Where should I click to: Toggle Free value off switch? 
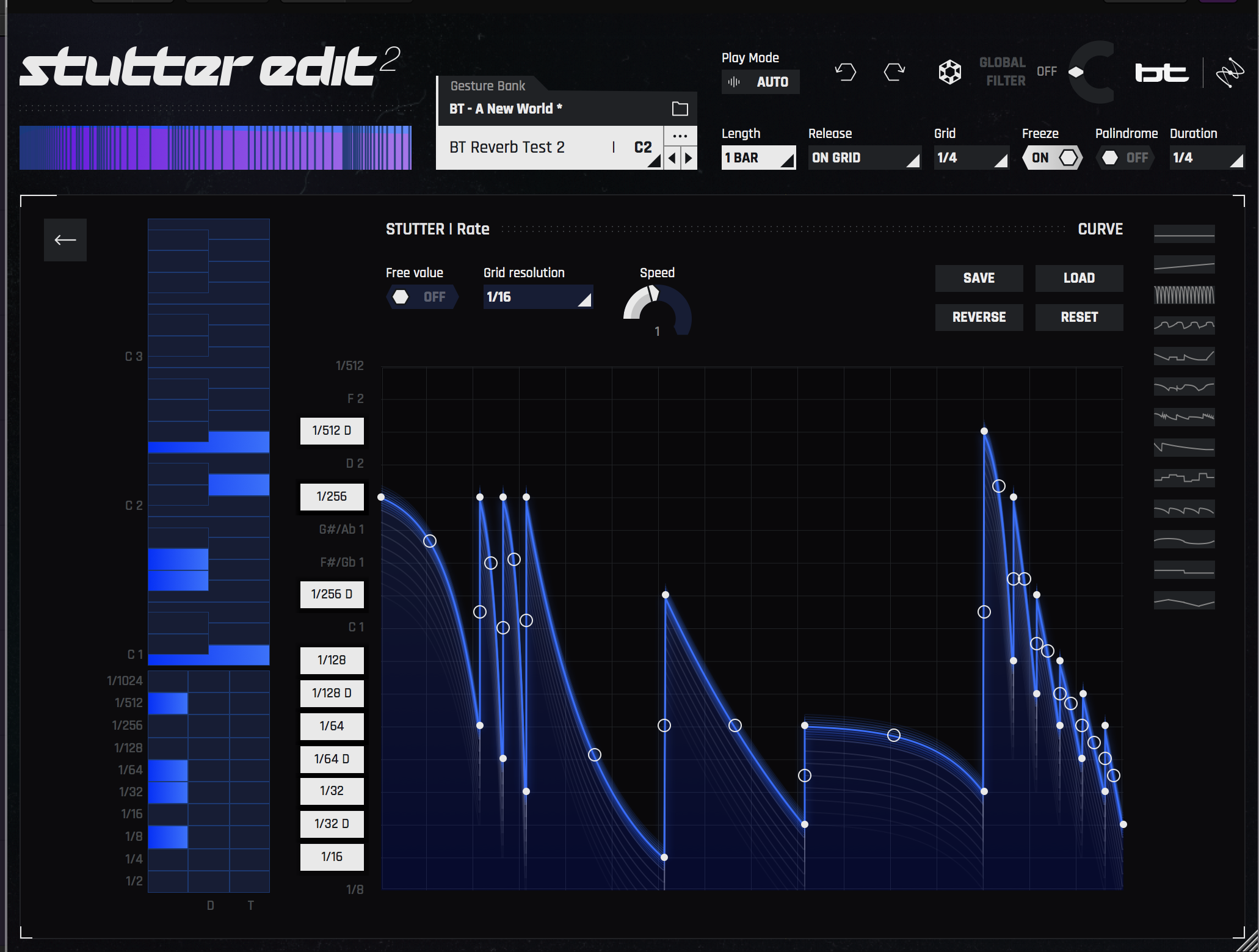click(x=421, y=297)
